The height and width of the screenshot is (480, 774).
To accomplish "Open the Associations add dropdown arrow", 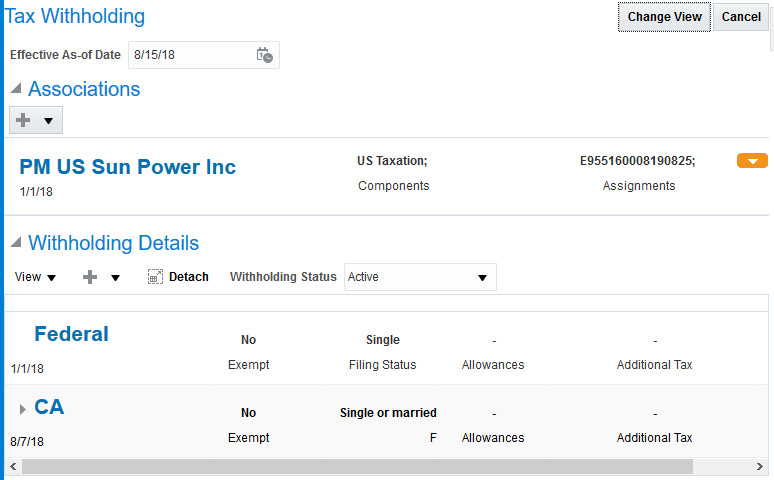I will [x=48, y=120].
